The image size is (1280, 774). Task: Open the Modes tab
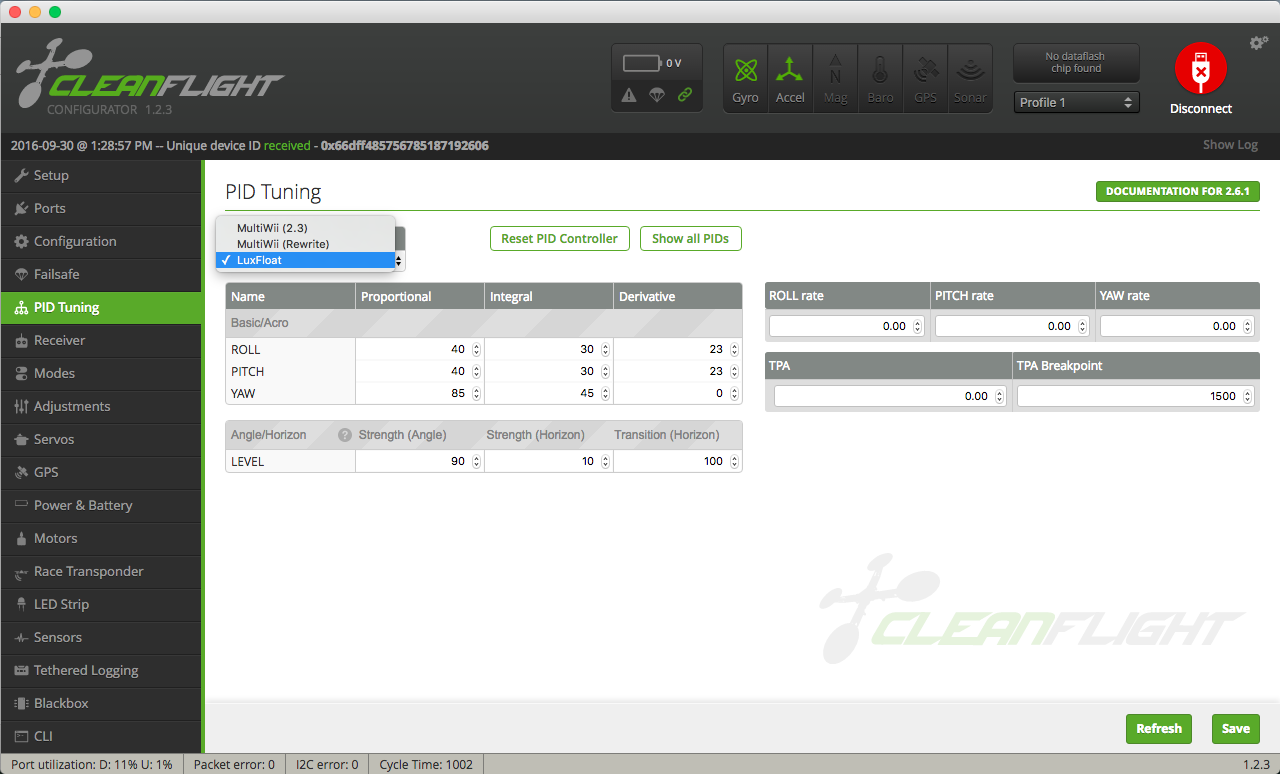click(101, 373)
